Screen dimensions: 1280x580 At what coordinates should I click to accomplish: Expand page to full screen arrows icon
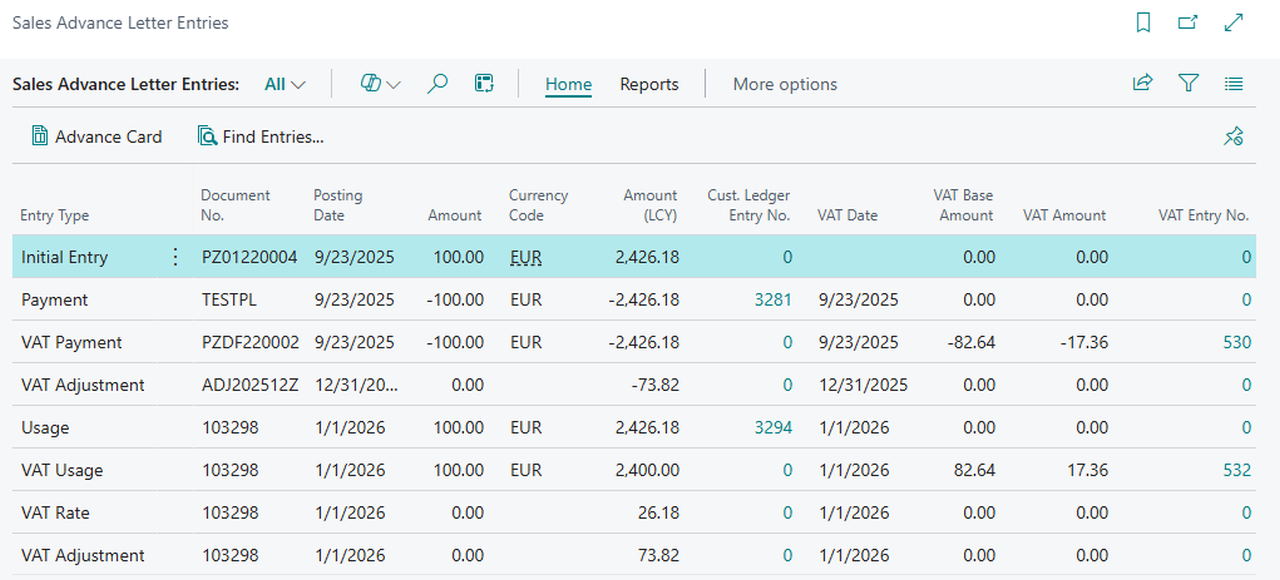point(1234,22)
